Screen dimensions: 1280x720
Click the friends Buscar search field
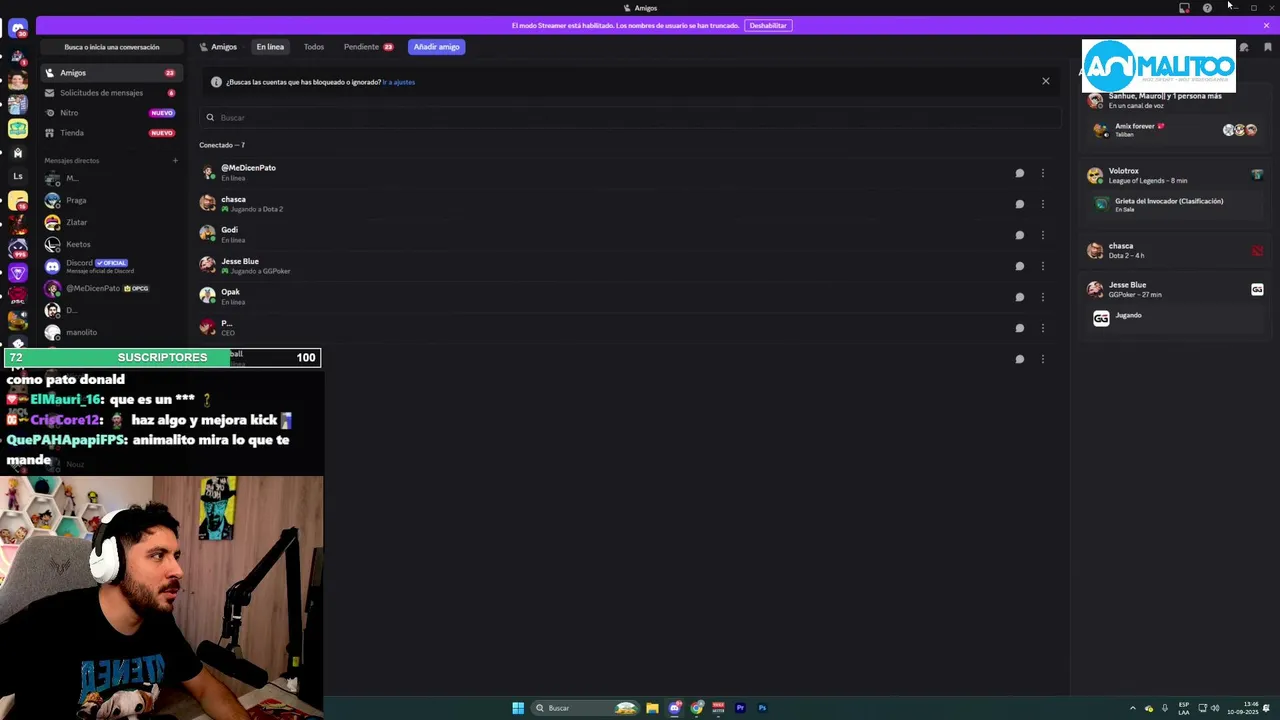[630, 118]
